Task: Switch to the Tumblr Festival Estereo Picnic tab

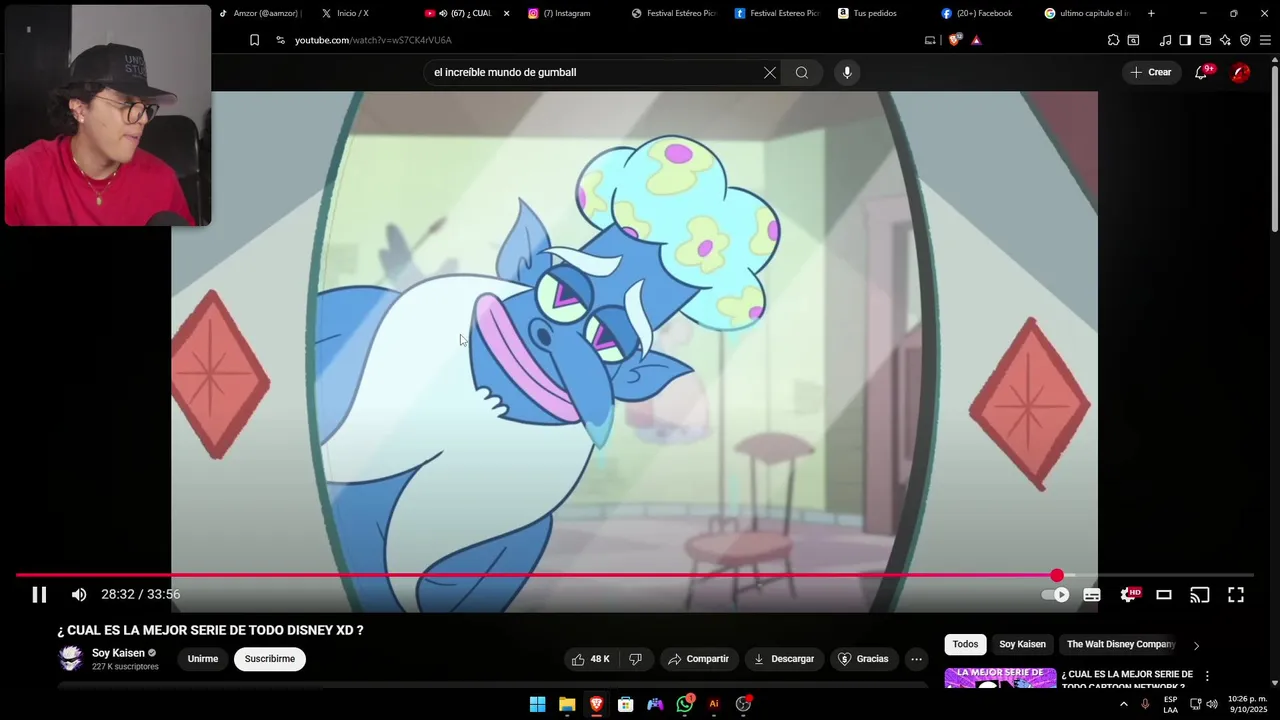Action: (x=778, y=13)
